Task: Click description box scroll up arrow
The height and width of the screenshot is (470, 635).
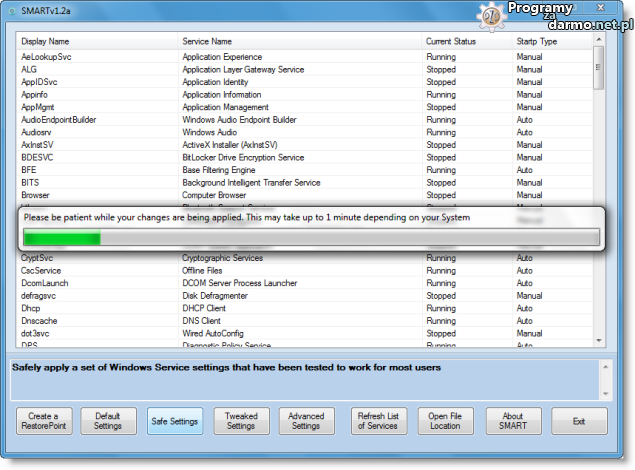Action: tap(606, 367)
